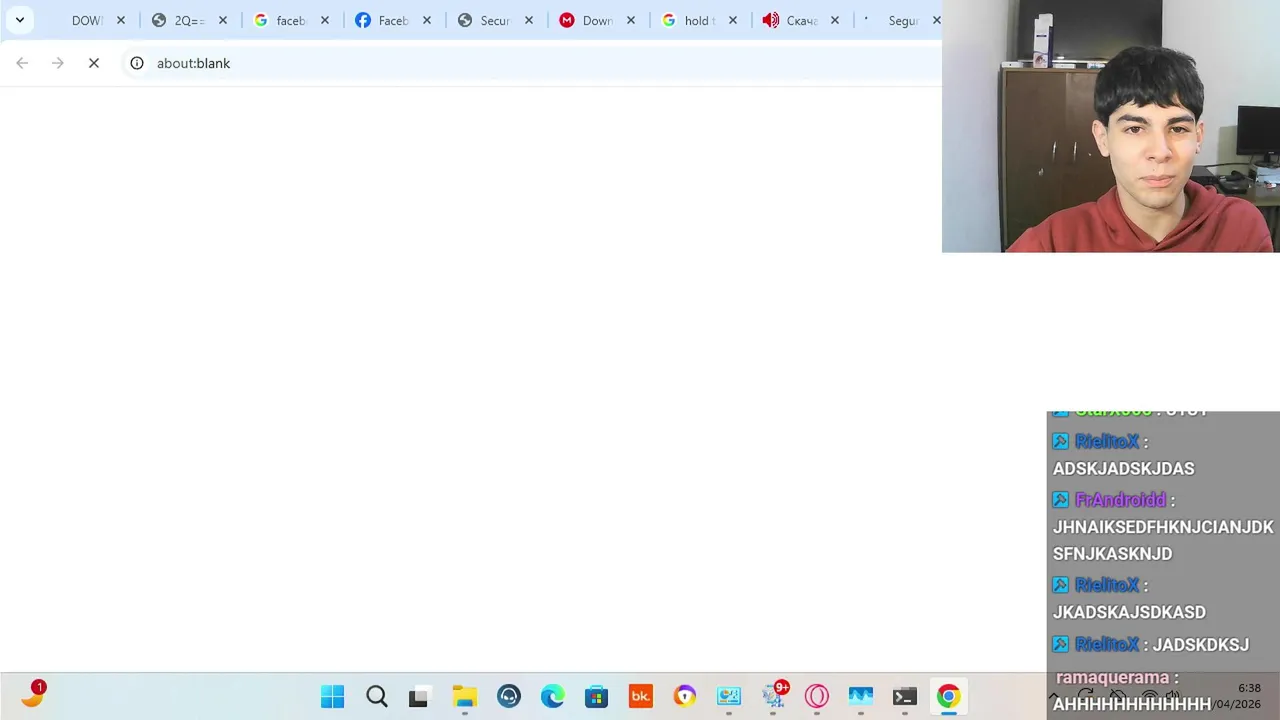
Task: Open the blue wave app on taskbar
Action: (x=861, y=696)
